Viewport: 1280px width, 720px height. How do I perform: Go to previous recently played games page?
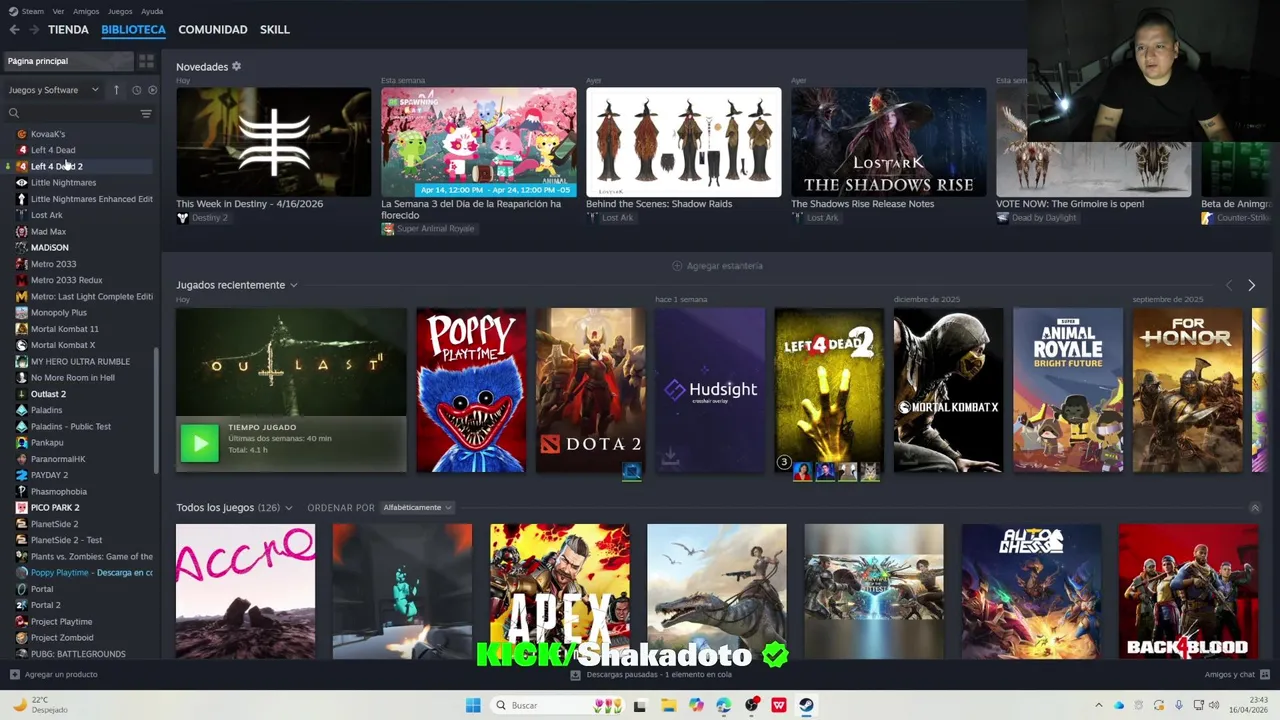(x=1229, y=286)
